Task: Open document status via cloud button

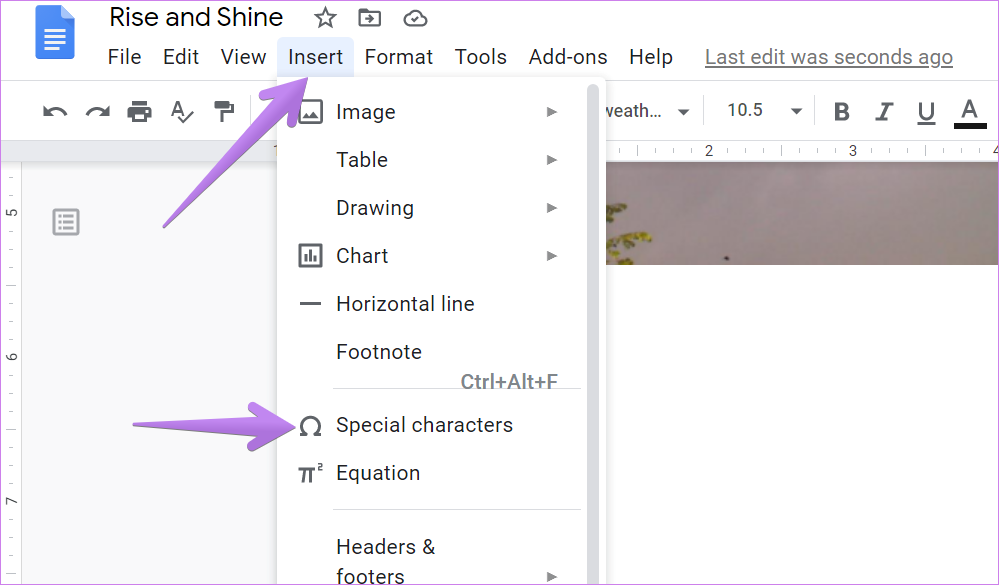Action: click(414, 17)
